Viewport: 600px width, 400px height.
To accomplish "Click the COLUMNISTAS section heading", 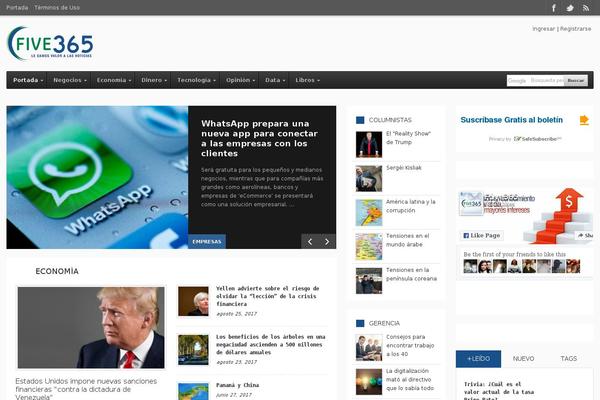I will [x=390, y=120].
